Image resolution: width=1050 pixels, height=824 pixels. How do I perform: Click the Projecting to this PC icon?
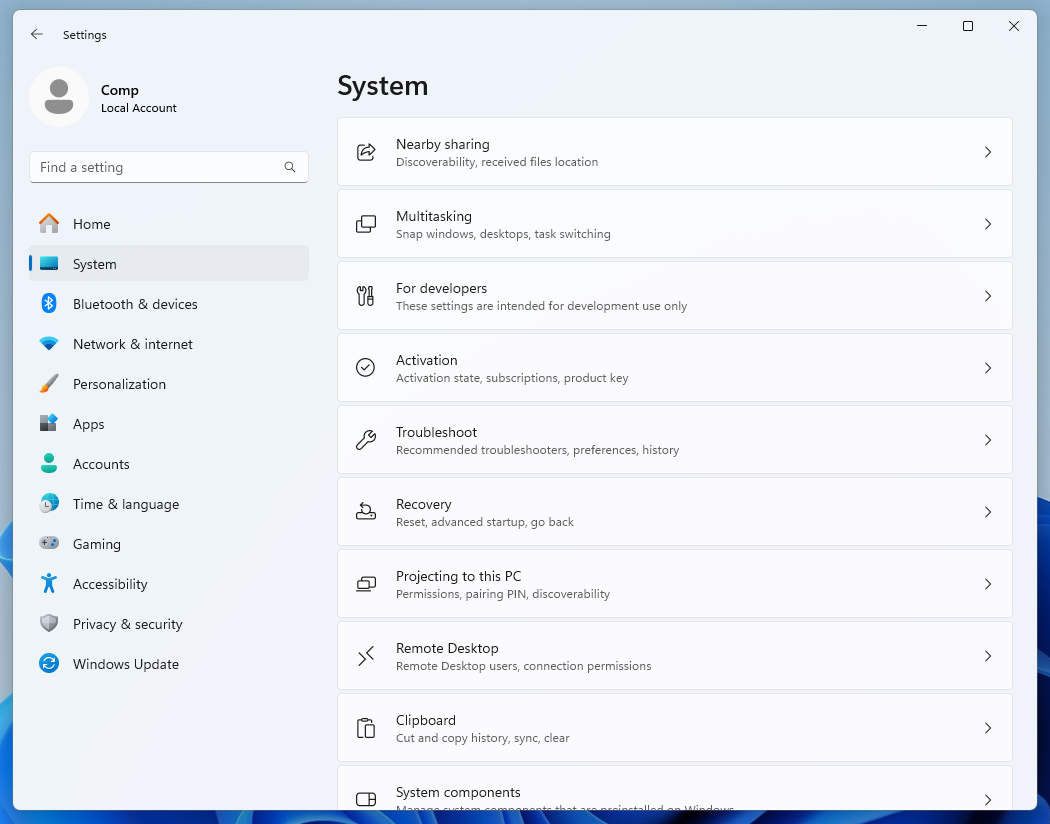[366, 584]
